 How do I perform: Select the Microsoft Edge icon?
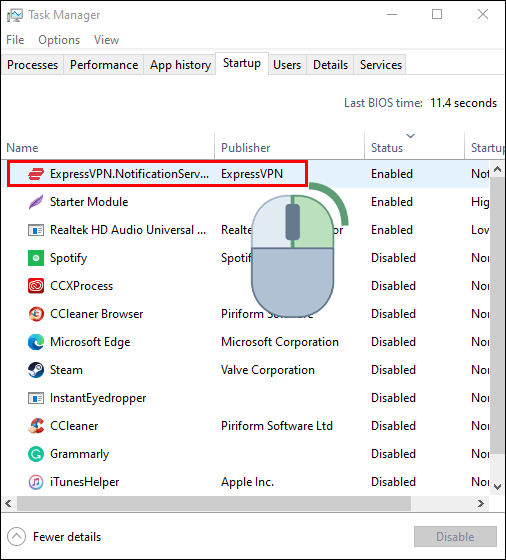coord(36,342)
